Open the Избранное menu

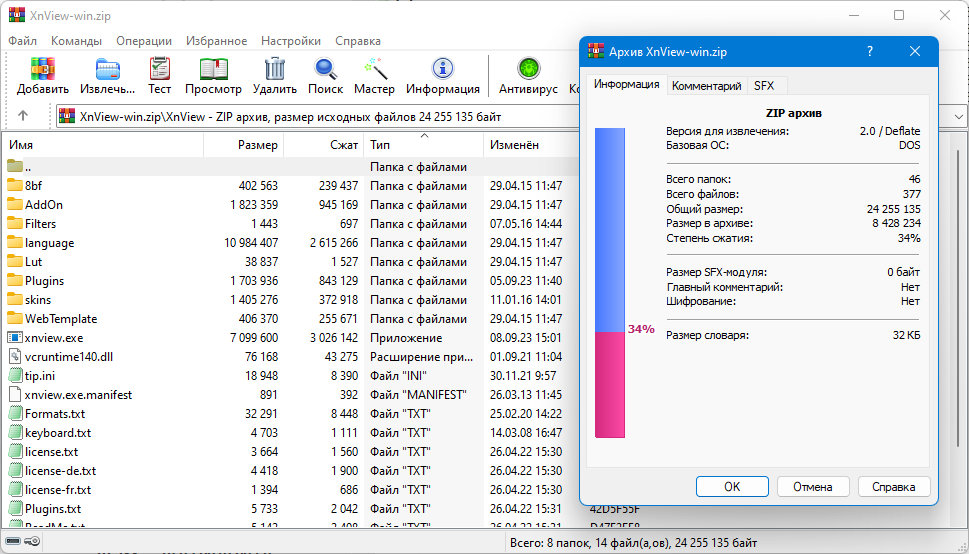pyautogui.click(x=216, y=41)
